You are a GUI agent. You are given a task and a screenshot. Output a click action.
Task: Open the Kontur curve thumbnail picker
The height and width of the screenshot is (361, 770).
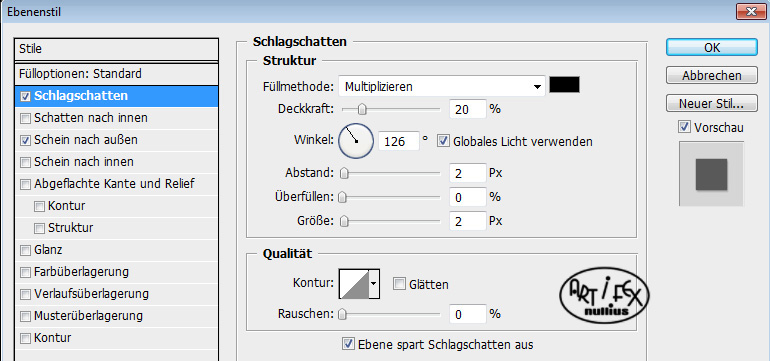point(354,283)
